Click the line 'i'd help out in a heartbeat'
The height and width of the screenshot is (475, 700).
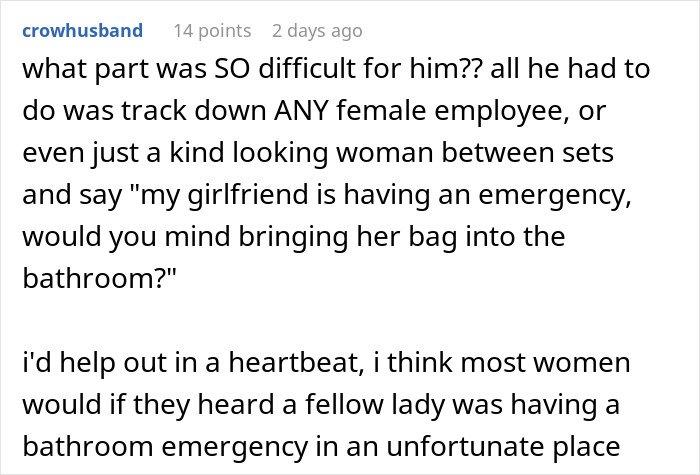tap(326, 362)
